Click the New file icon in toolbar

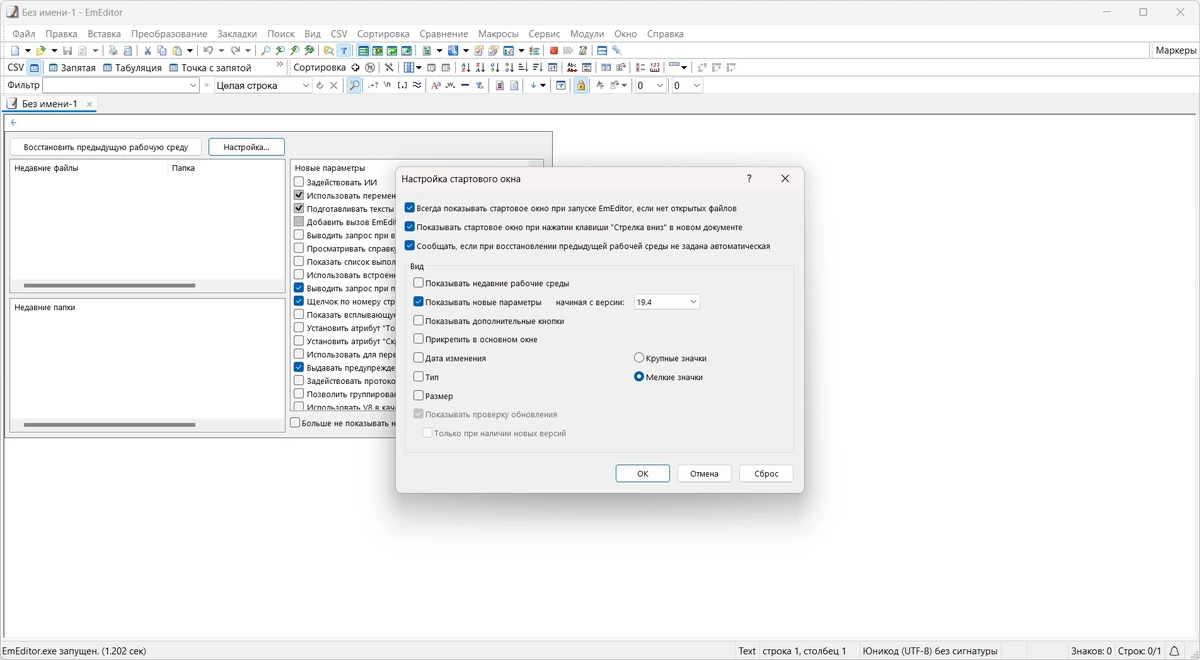coord(14,50)
